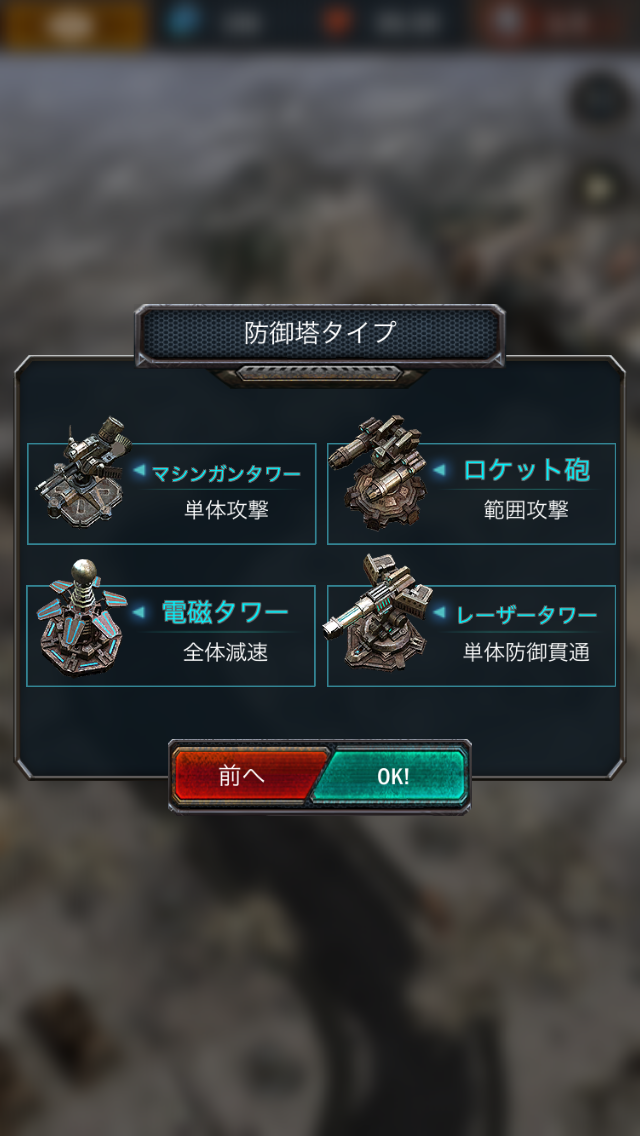Image resolution: width=640 pixels, height=1136 pixels.
Task: Select the rocket cannon turret image
Action: coord(377,472)
